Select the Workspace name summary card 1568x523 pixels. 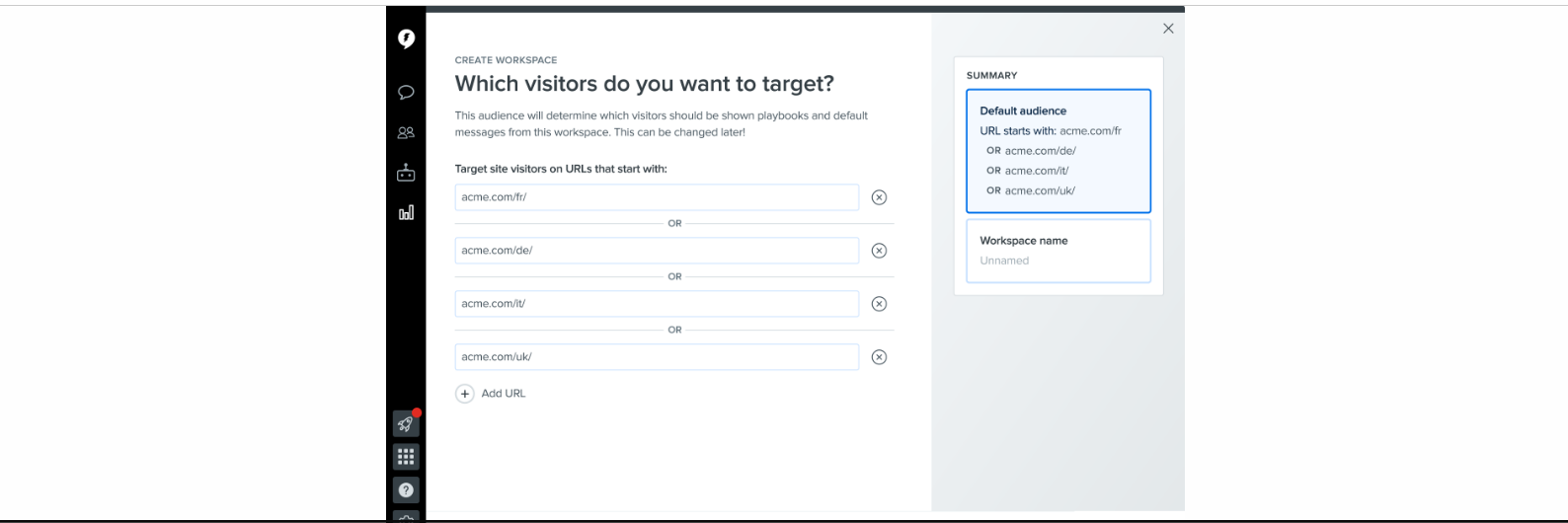(x=1058, y=251)
